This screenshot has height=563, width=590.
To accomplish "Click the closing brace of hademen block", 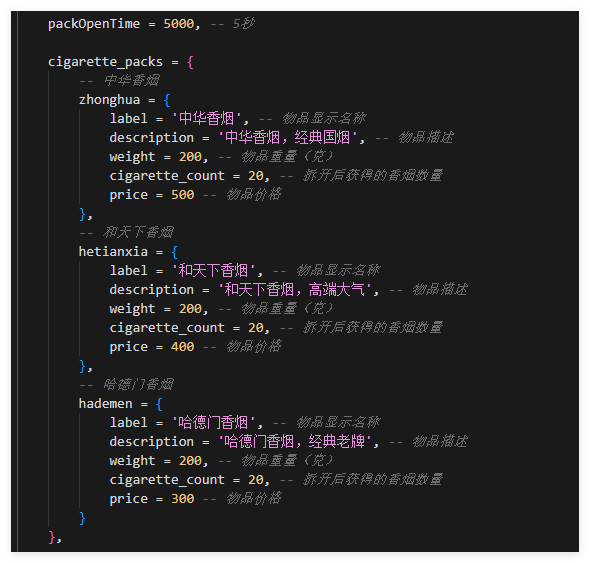I will [82, 518].
